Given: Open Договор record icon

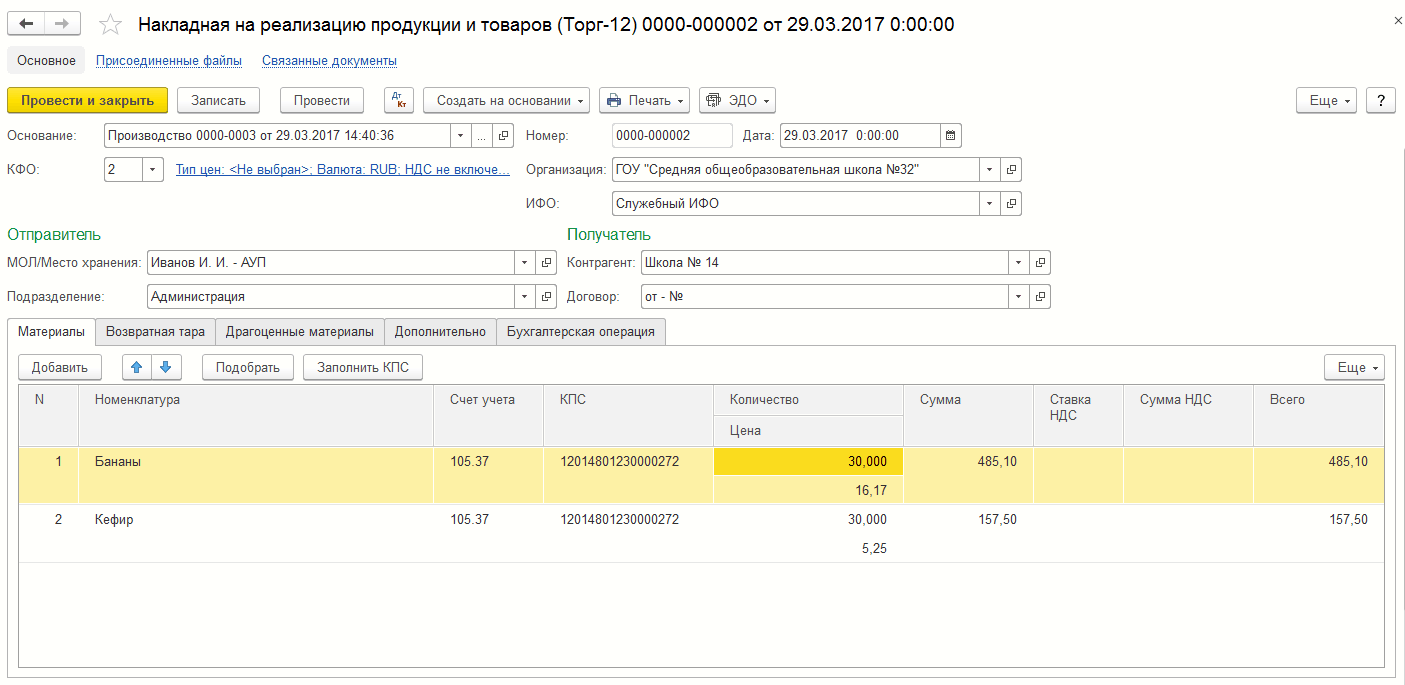Looking at the screenshot, I should (x=1040, y=296).
